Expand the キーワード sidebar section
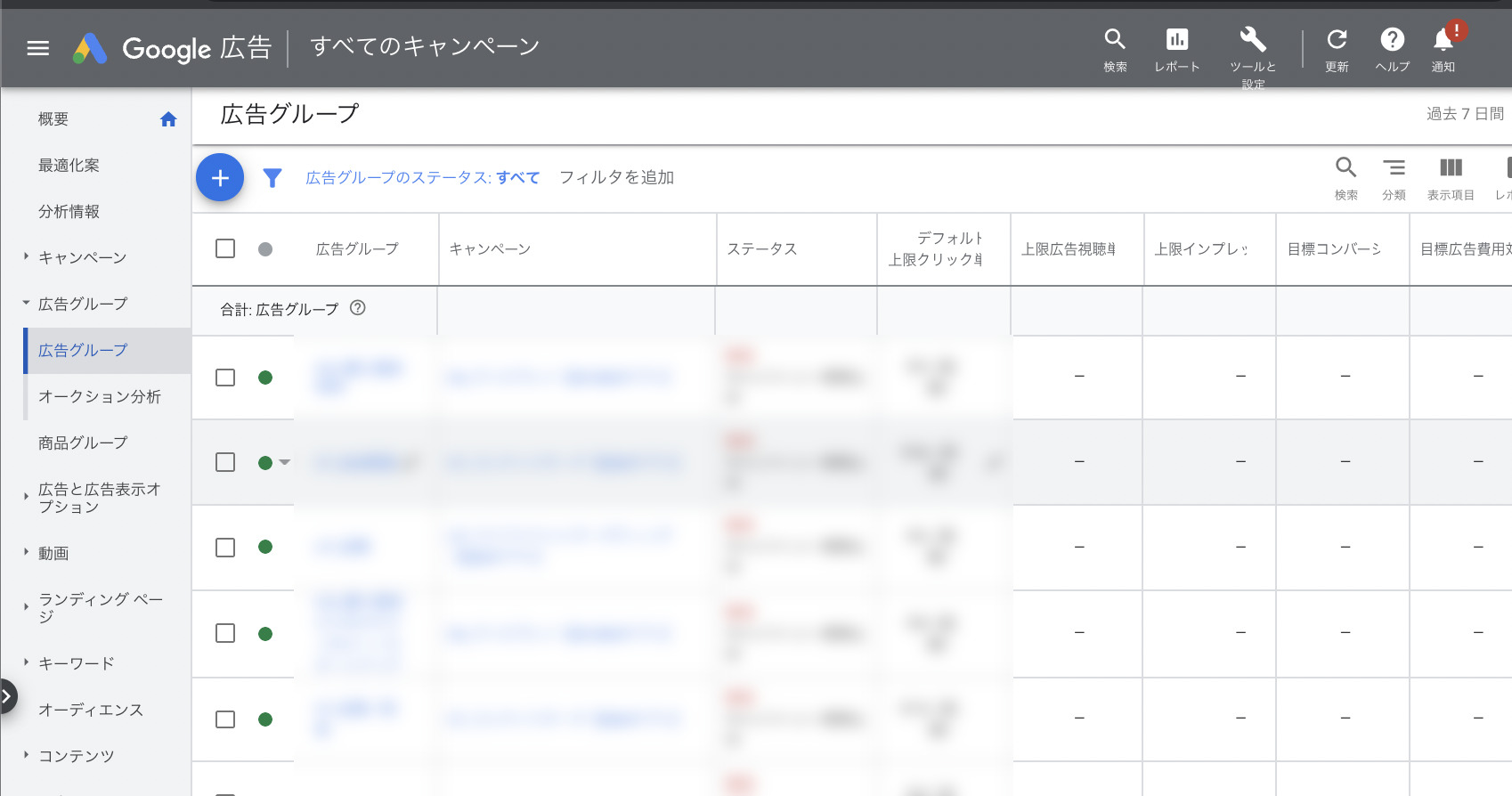This screenshot has width=1512, height=796. (x=26, y=663)
